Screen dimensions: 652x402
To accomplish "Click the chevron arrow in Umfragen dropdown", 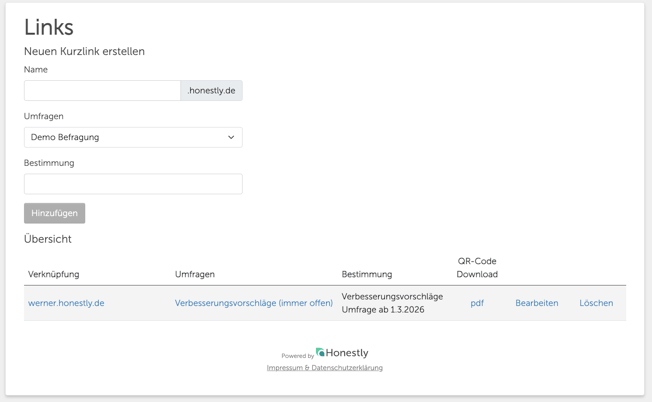I will click(231, 138).
